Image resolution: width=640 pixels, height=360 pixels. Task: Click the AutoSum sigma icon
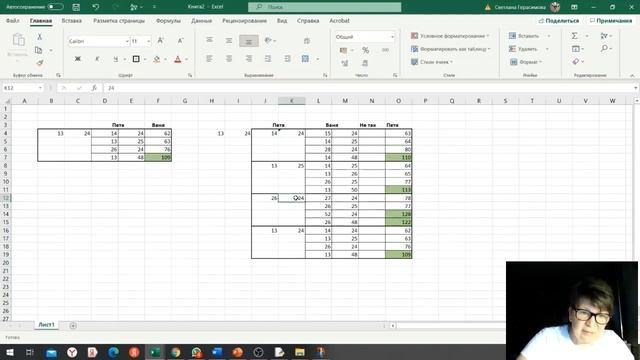[x=575, y=36]
